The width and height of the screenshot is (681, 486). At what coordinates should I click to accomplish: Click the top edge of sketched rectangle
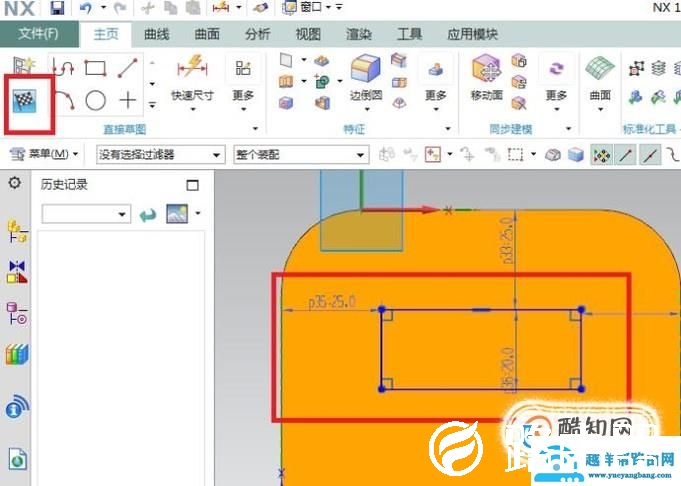point(481,310)
